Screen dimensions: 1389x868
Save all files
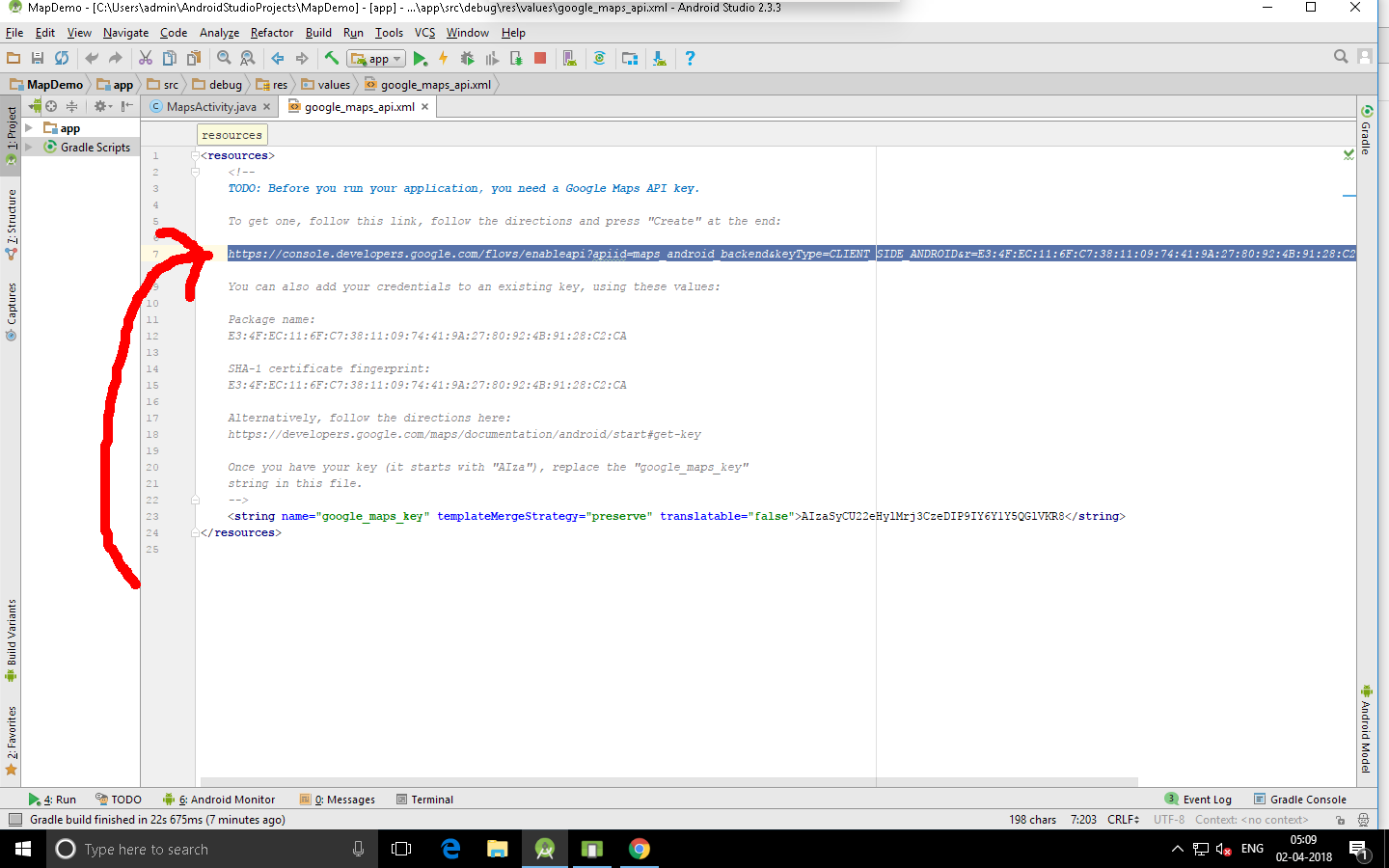click(x=38, y=58)
